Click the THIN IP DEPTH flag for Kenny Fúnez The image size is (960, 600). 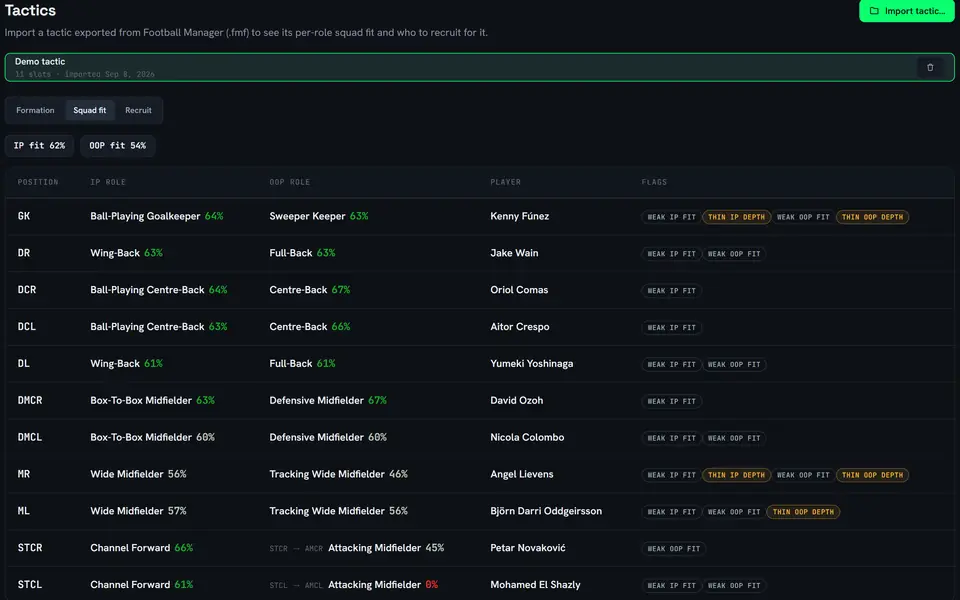point(737,217)
